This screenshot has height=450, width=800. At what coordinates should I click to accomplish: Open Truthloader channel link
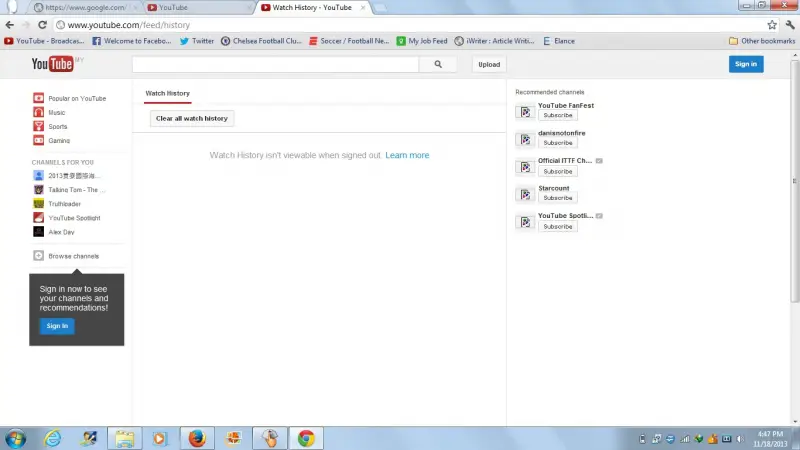pyautogui.click(x=64, y=204)
